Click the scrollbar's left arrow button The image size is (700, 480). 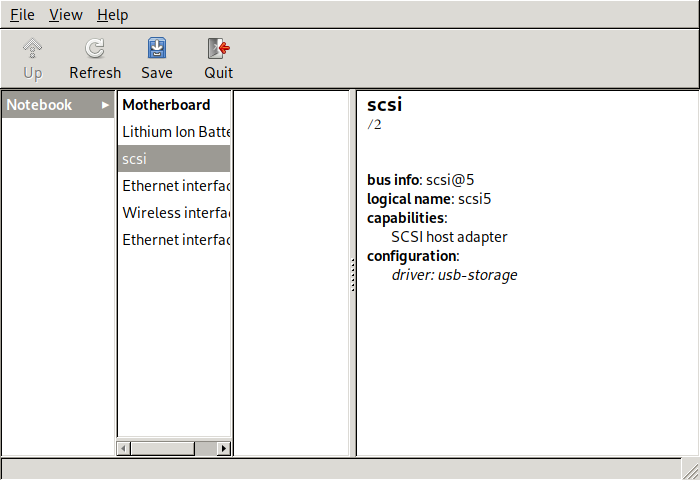point(124,449)
